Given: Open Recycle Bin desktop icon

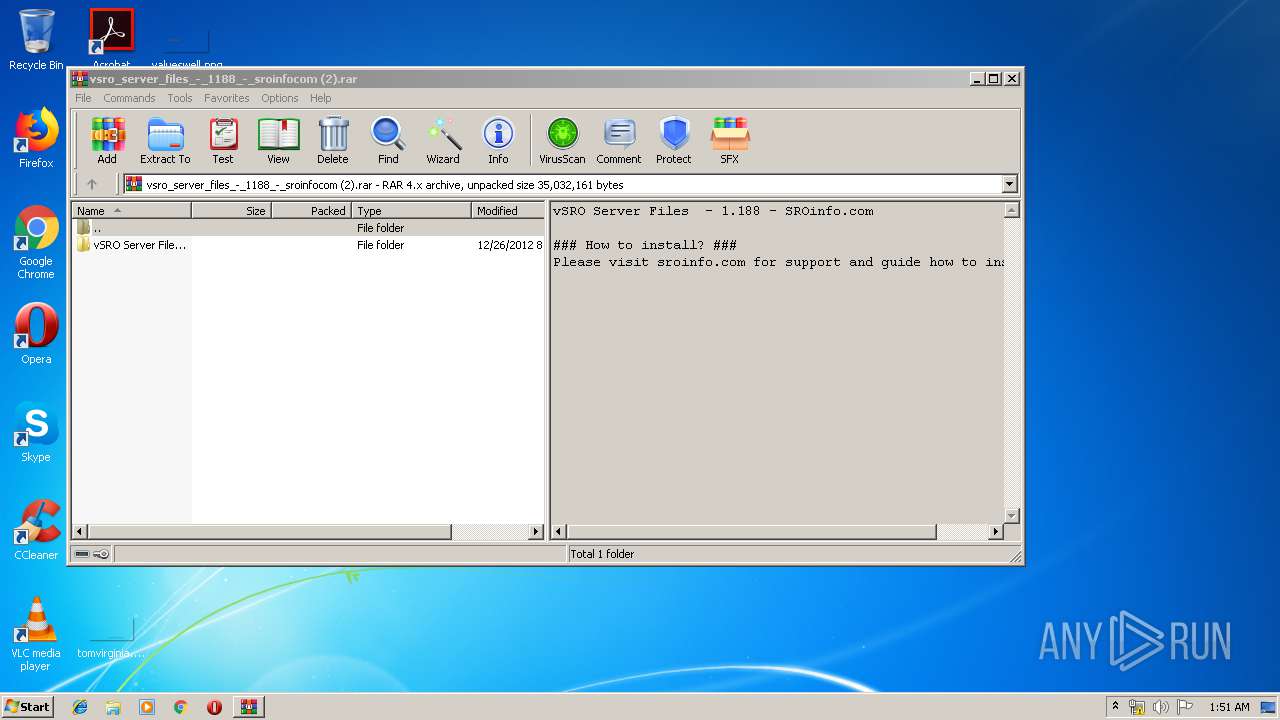Looking at the screenshot, I should point(36,40).
